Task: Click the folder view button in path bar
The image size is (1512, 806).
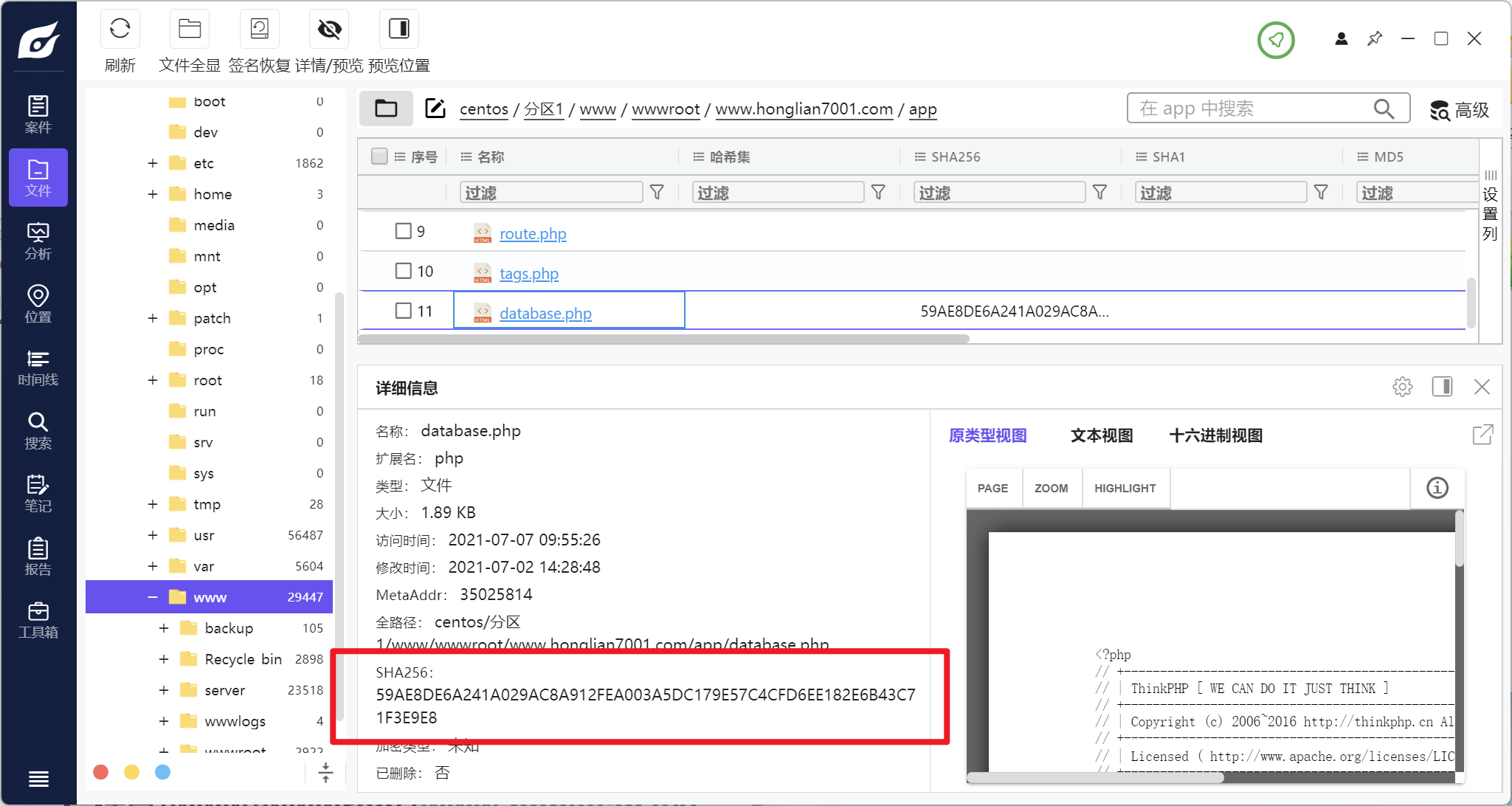Action: (386, 108)
